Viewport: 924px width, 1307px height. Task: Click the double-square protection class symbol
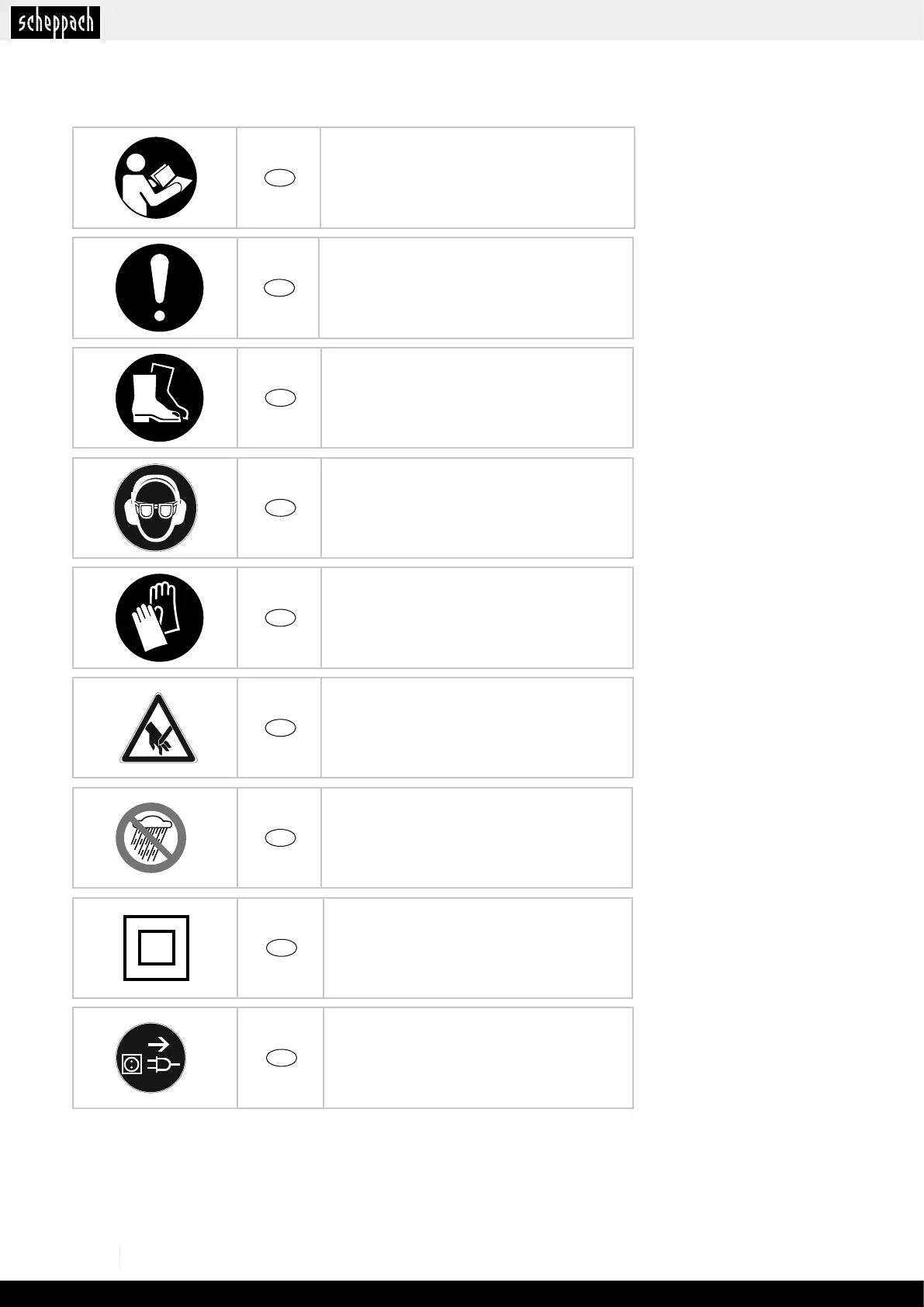pos(156,948)
